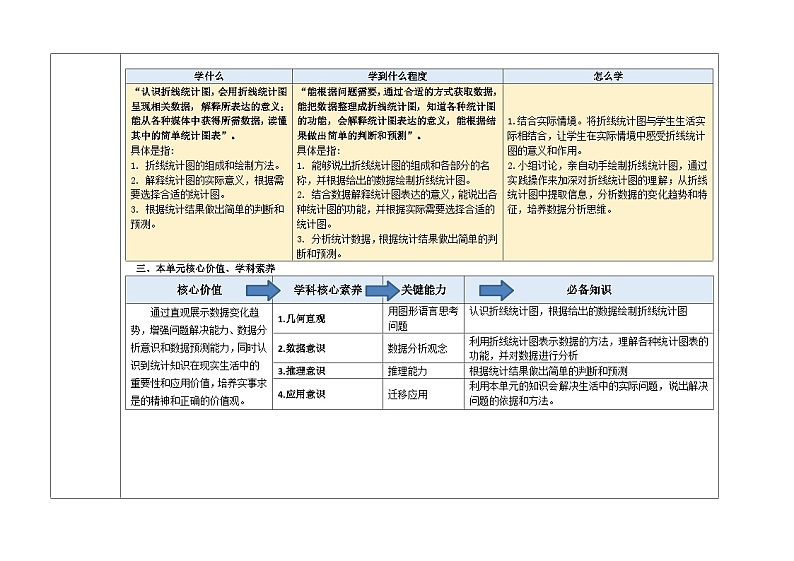
Task: Click the '用图形语言思考问题' cell
Action: tap(423, 318)
